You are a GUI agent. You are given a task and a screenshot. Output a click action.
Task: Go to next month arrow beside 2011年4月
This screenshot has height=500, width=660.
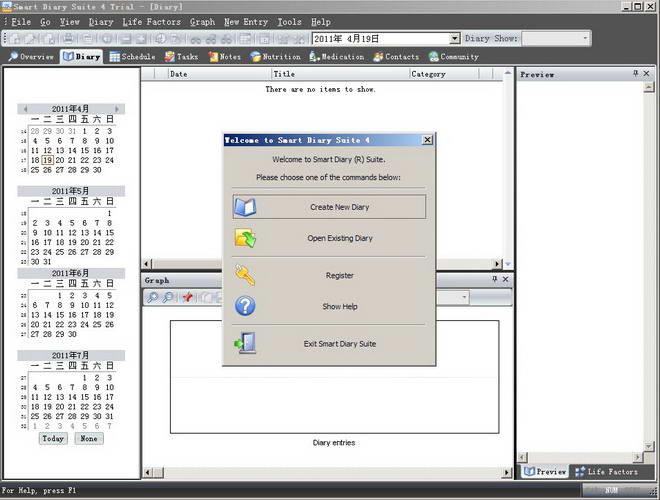pos(117,109)
